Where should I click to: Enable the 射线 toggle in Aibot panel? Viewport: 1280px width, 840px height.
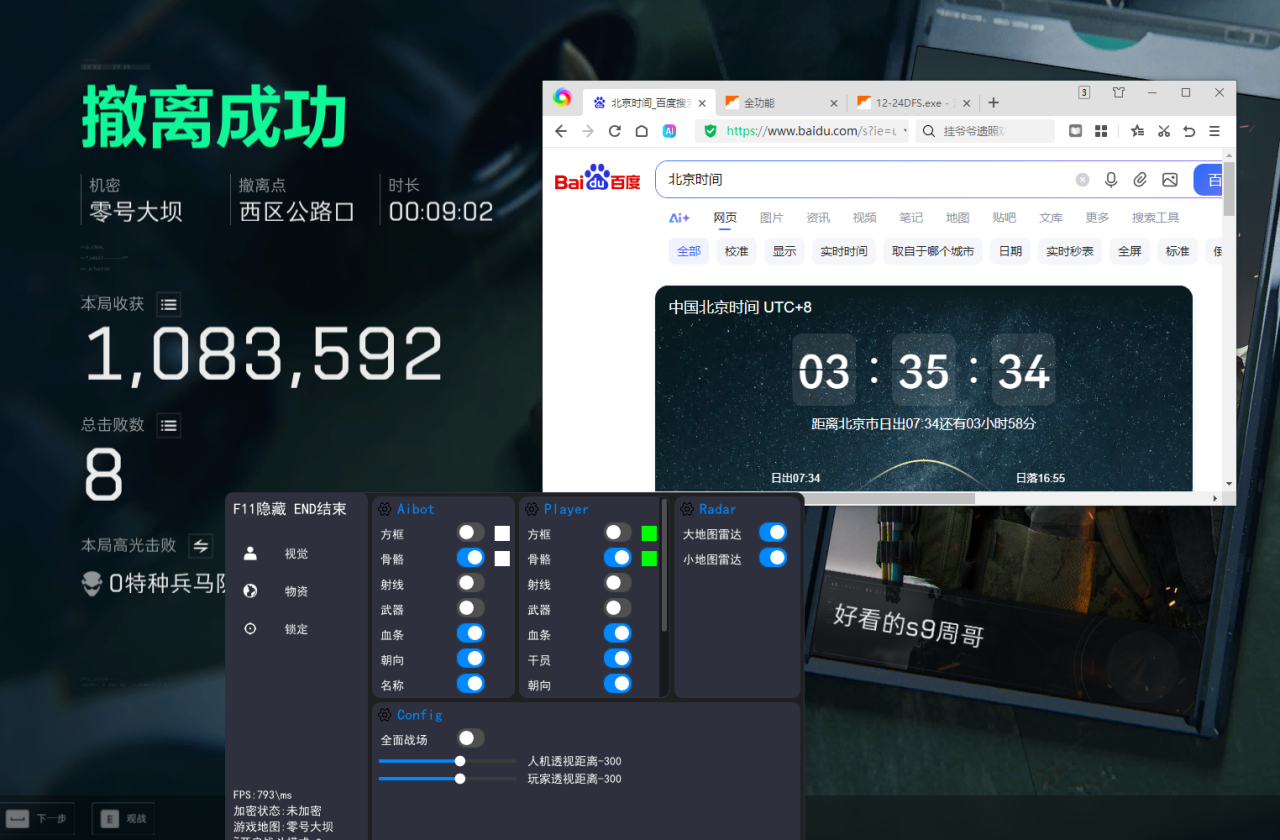tap(470, 582)
